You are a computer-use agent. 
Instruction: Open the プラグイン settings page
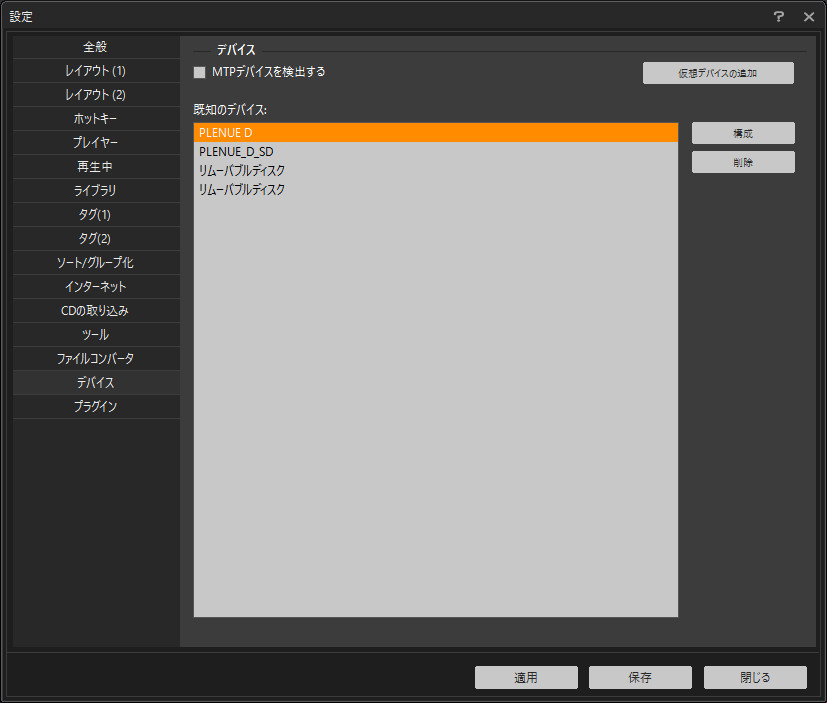tap(96, 407)
